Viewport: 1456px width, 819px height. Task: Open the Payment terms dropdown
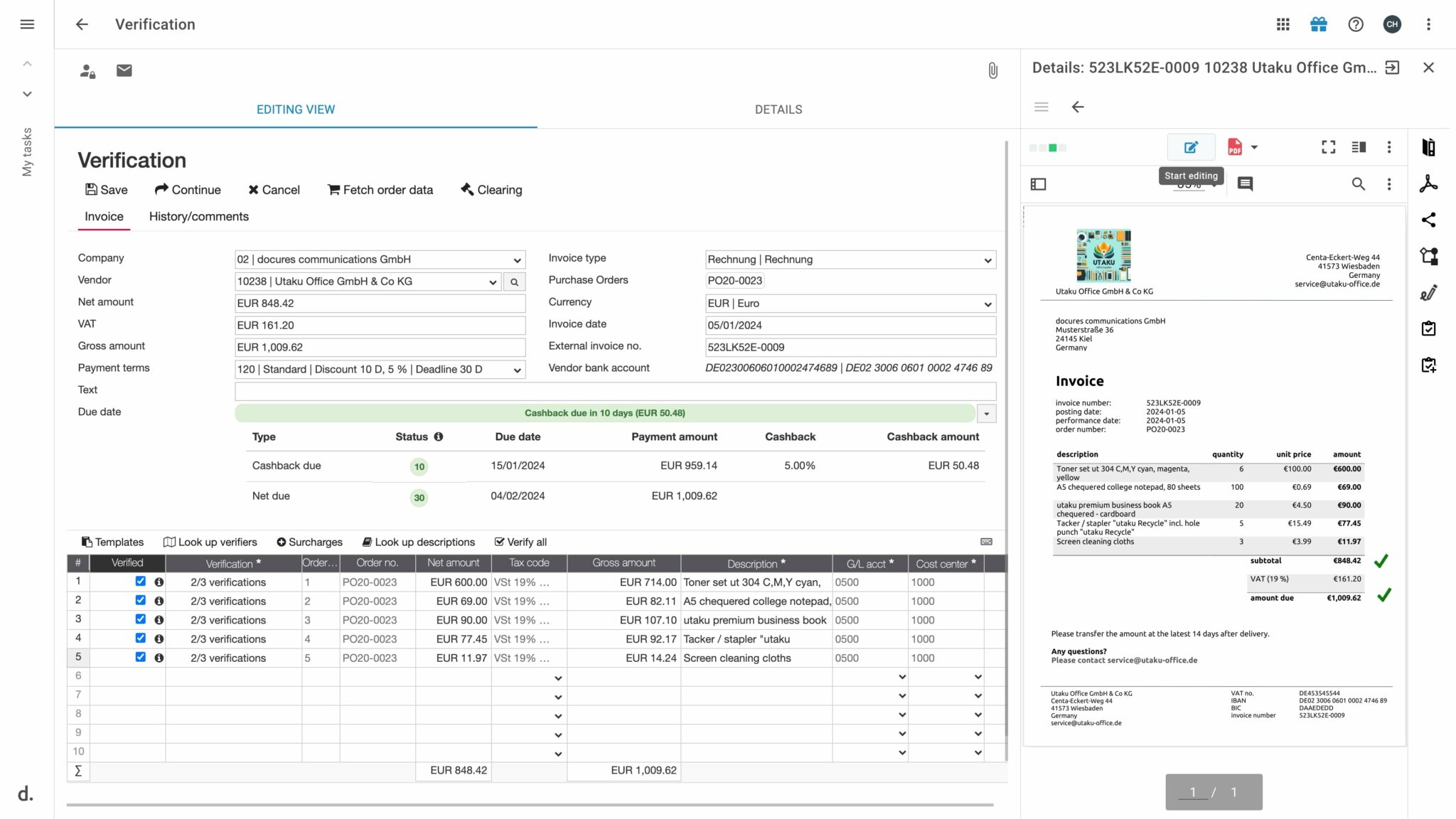516,370
